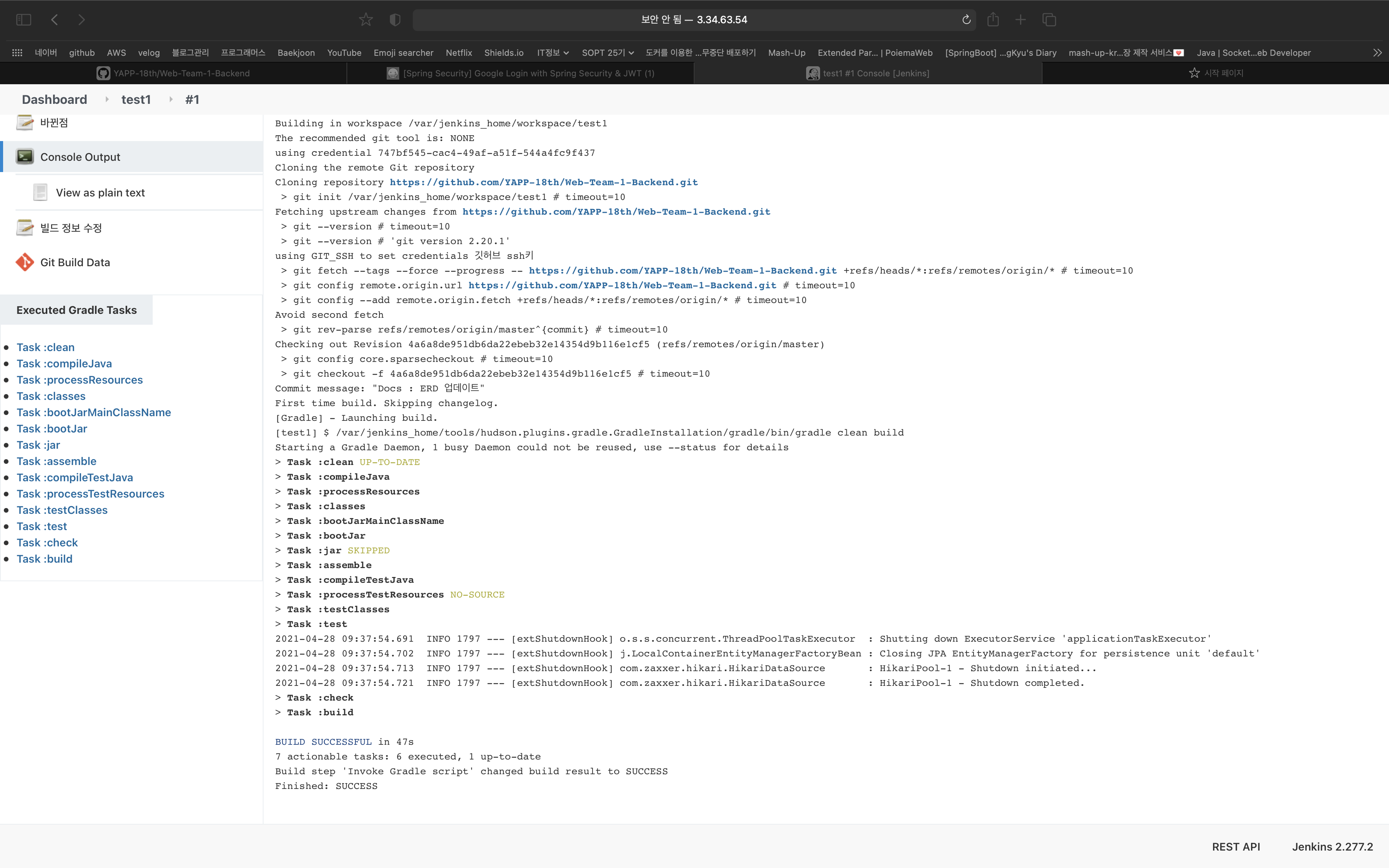Click the 바뀐점 notepad icon
This screenshot has height=868, width=1389.
point(25,122)
